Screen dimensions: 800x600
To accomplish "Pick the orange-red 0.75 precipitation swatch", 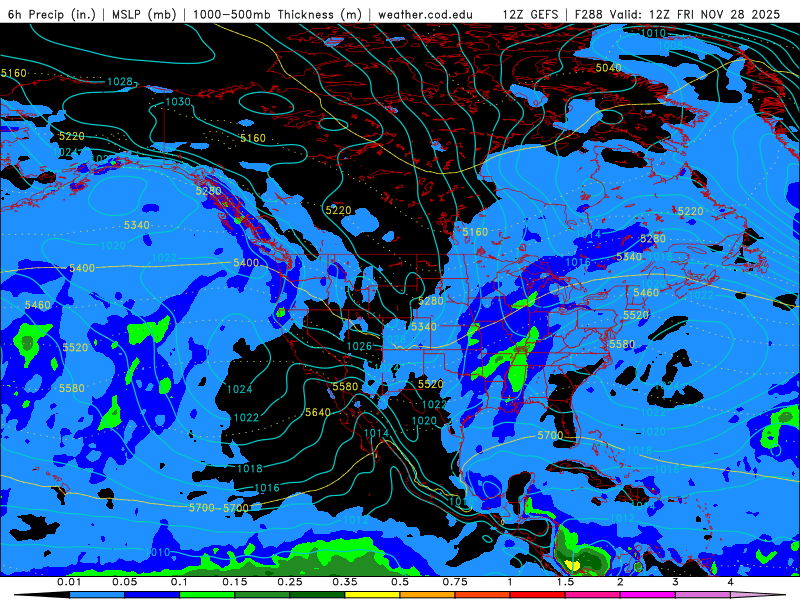I will tap(483, 595).
